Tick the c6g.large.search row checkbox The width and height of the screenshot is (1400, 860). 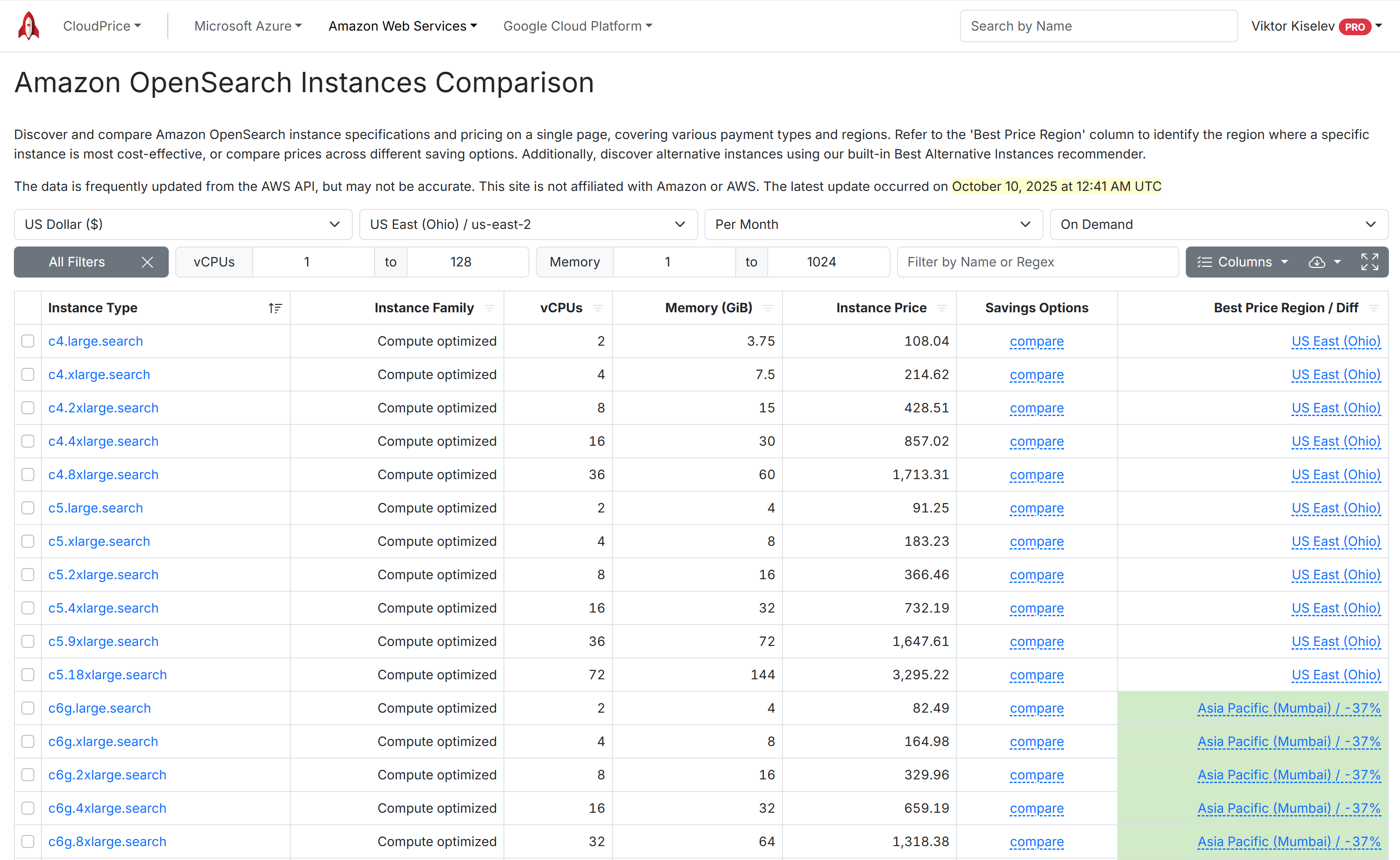tap(28, 708)
